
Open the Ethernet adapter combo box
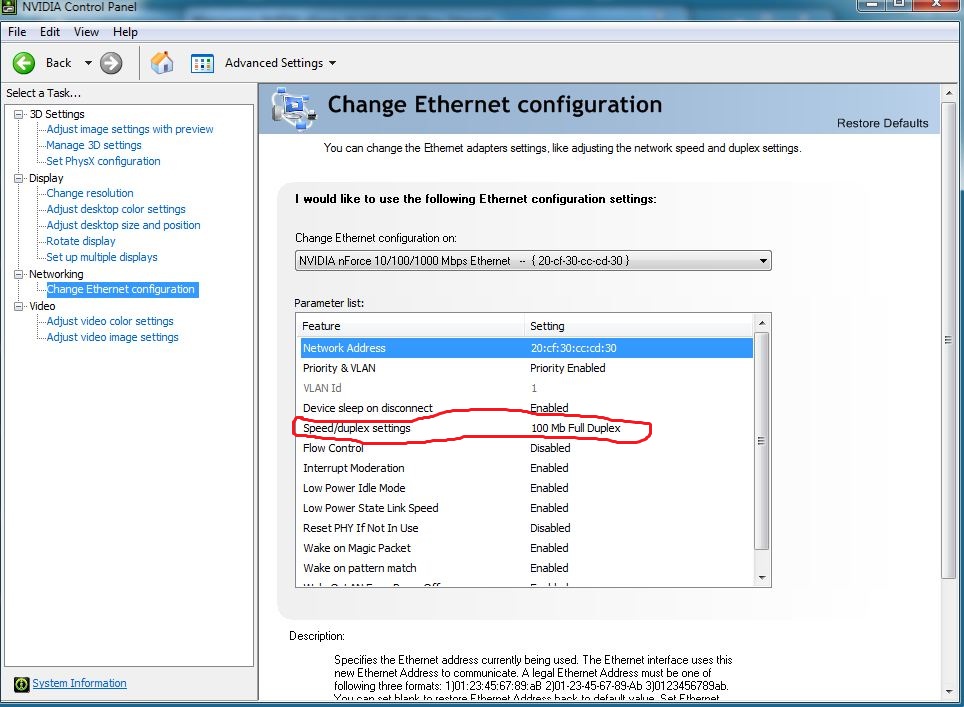[533, 261]
